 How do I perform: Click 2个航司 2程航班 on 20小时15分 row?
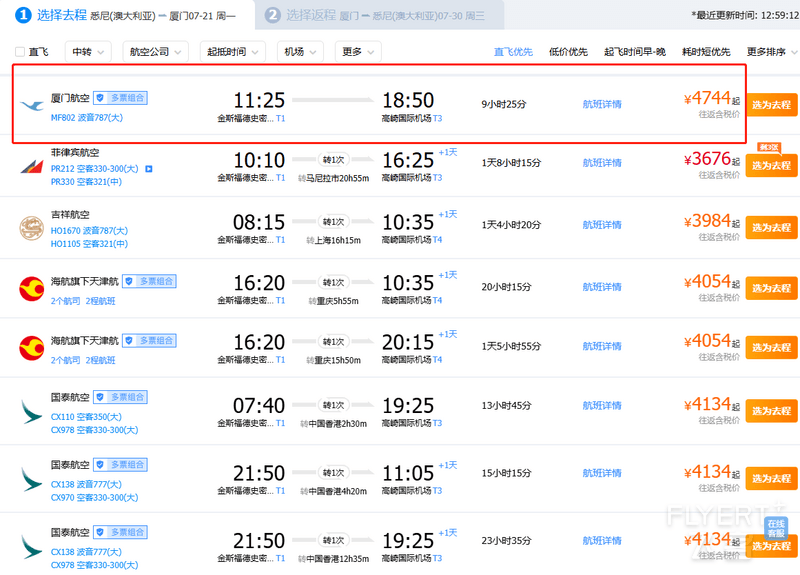tap(83, 301)
